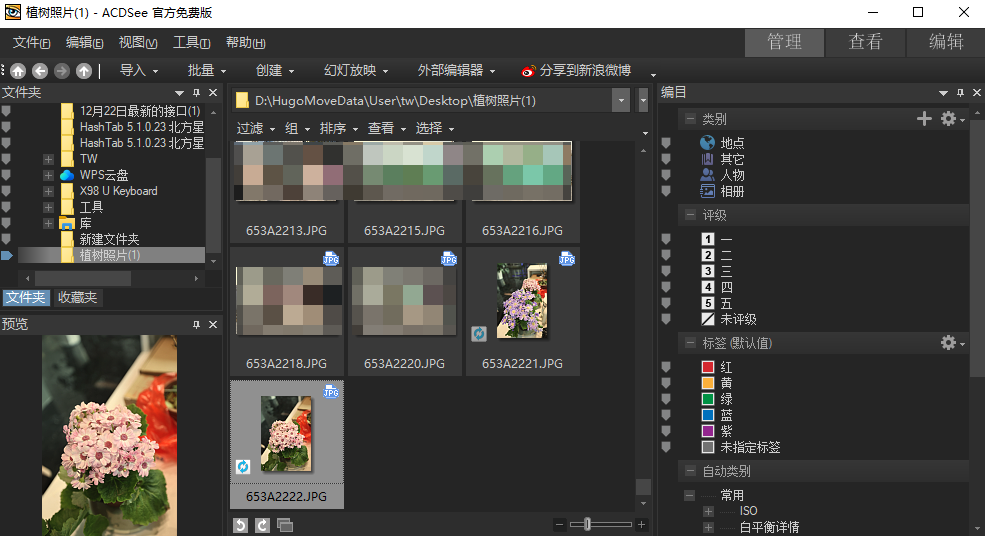Toggle the tag marker beside rating 一
This screenshot has height=536, width=985.
pyautogui.click(x=667, y=239)
